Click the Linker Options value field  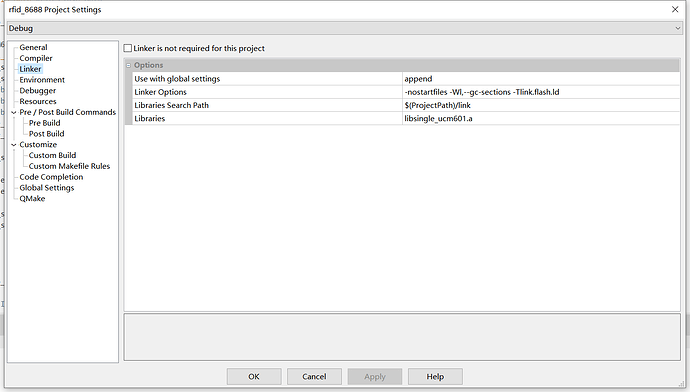pyautogui.click(x=541, y=92)
